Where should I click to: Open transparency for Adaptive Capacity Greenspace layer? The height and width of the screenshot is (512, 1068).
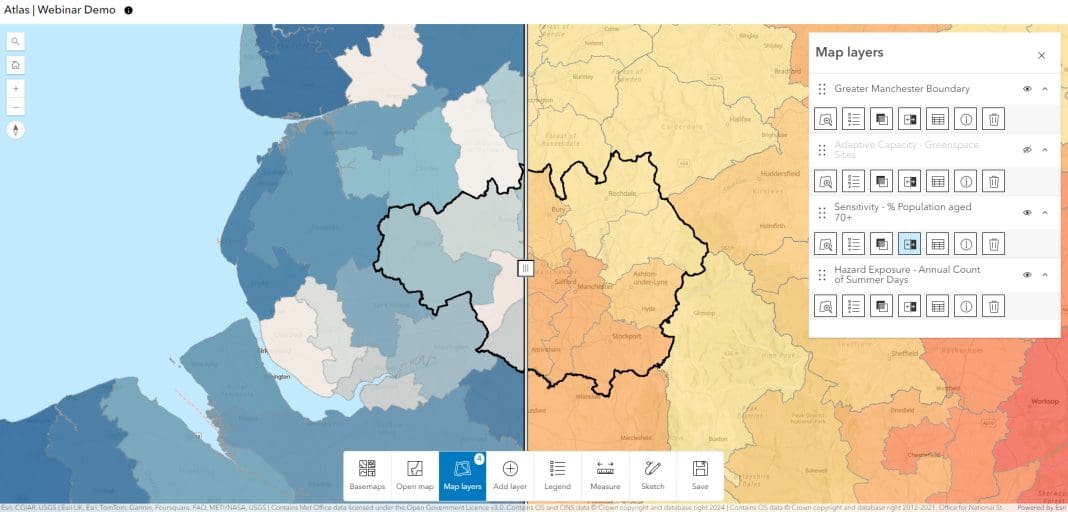click(882, 181)
